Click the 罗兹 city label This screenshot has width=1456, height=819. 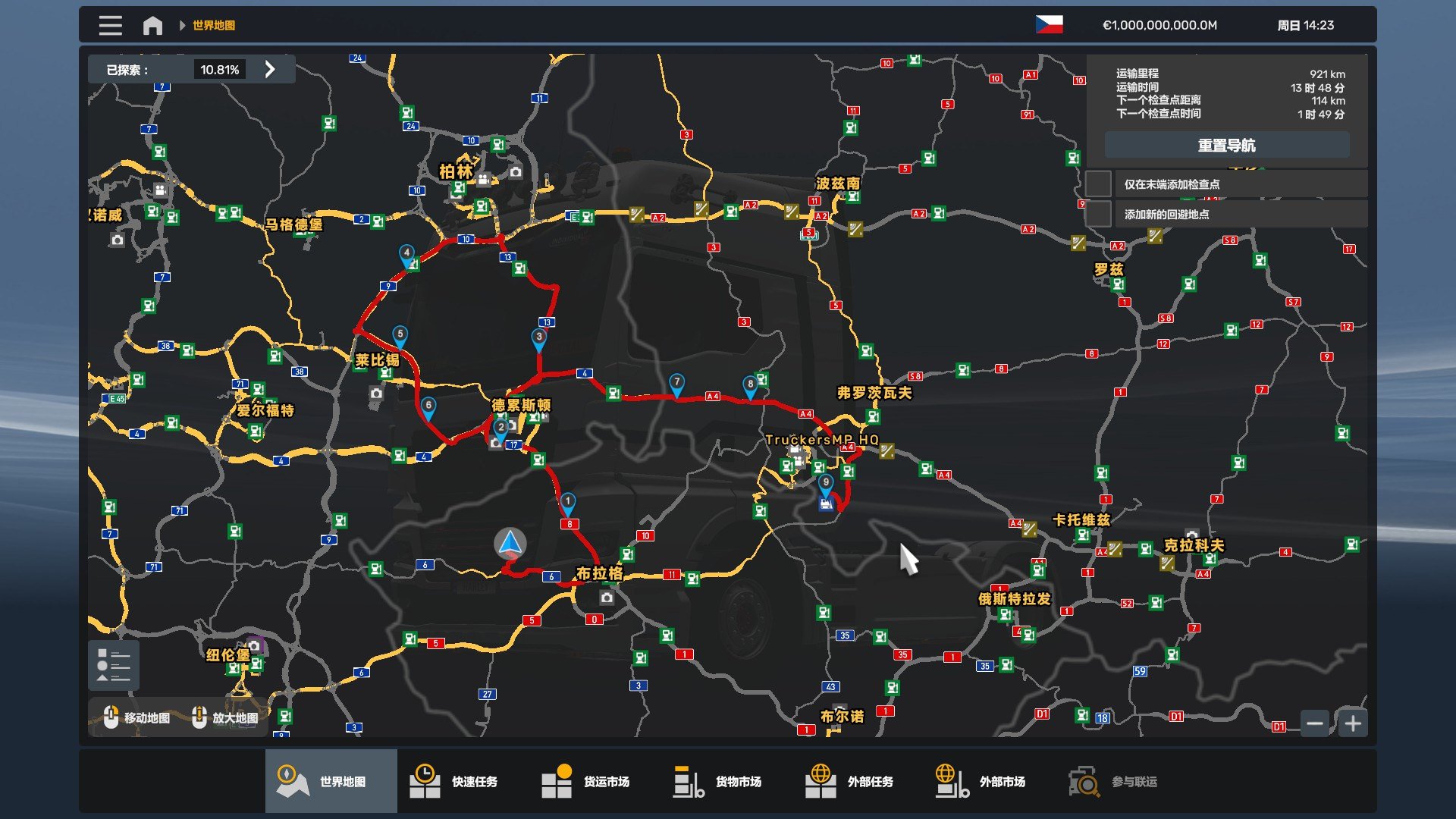[x=1109, y=269]
